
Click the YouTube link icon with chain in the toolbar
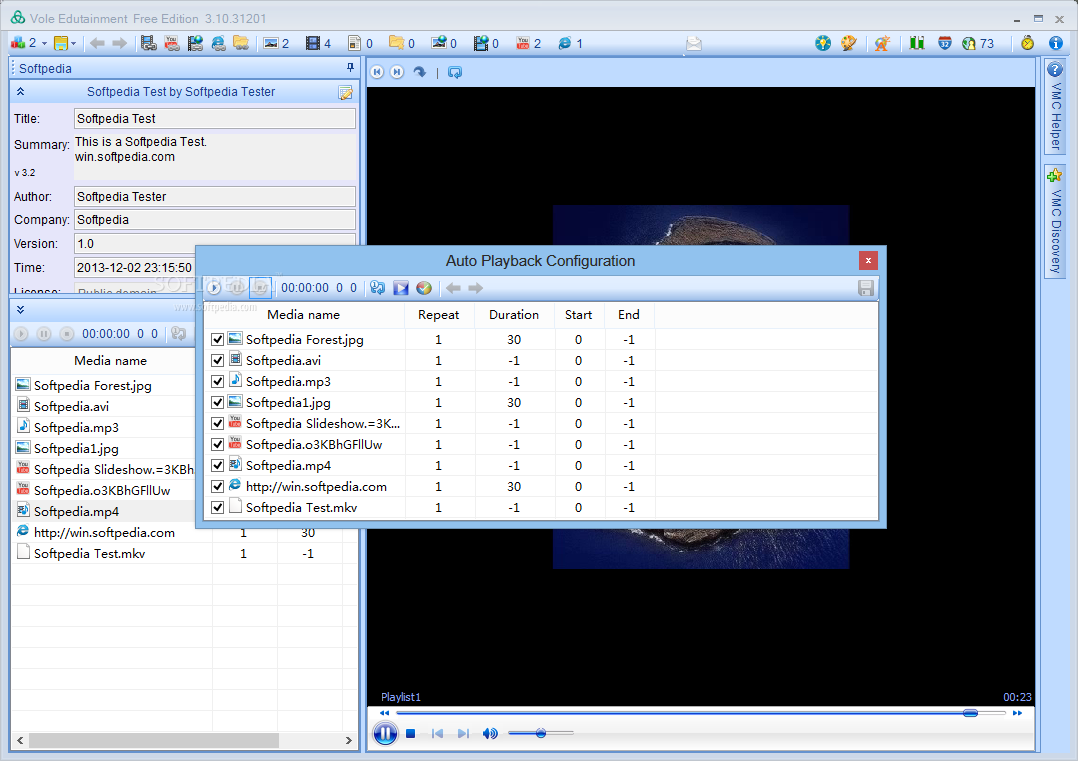point(172,43)
